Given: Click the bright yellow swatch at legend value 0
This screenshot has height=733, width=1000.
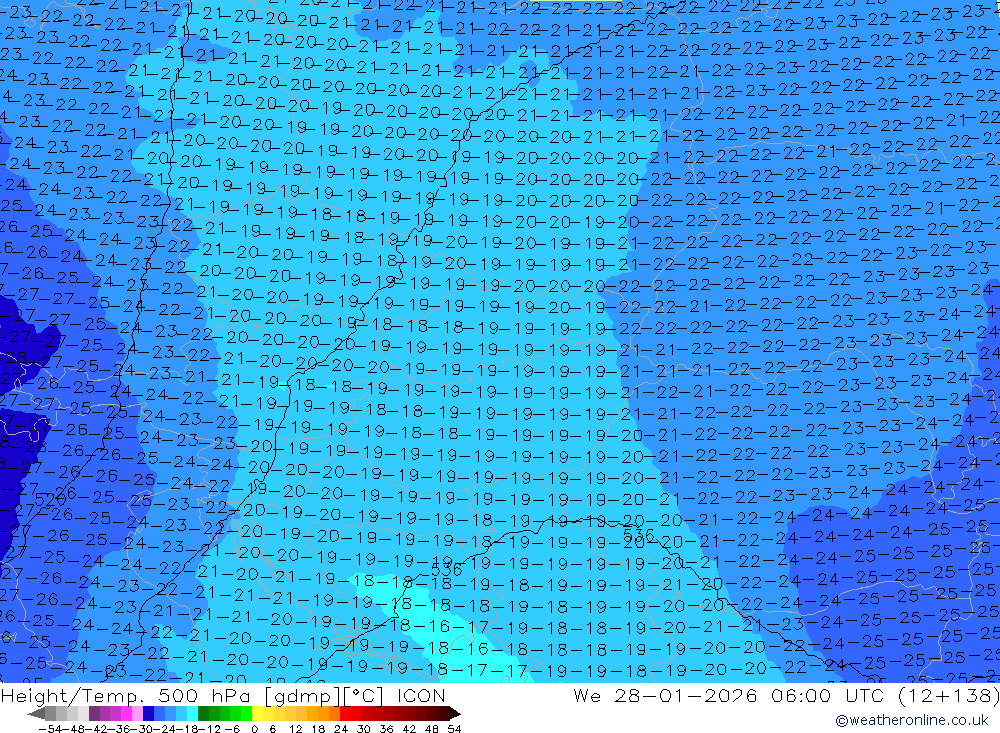Looking at the screenshot, I should pos(258,713).
